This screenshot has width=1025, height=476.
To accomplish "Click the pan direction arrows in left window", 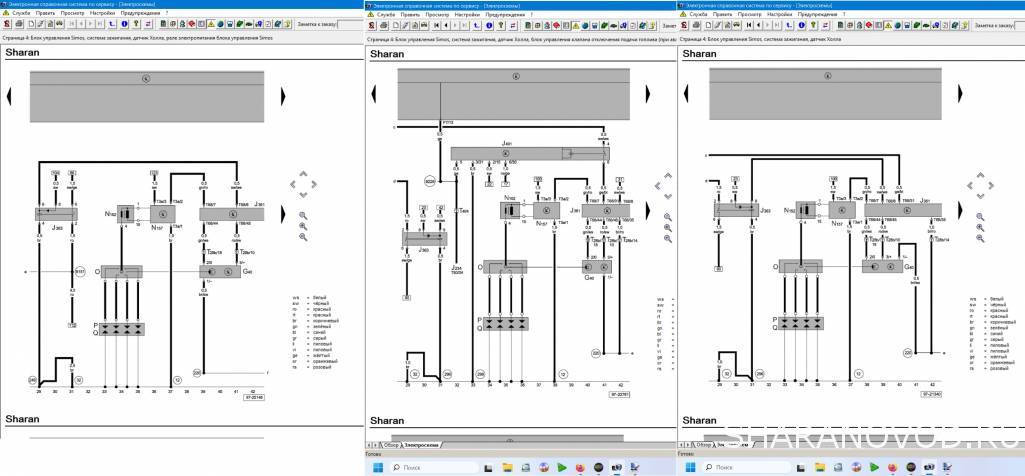I will pyautogui.click(x=303, y=183).
